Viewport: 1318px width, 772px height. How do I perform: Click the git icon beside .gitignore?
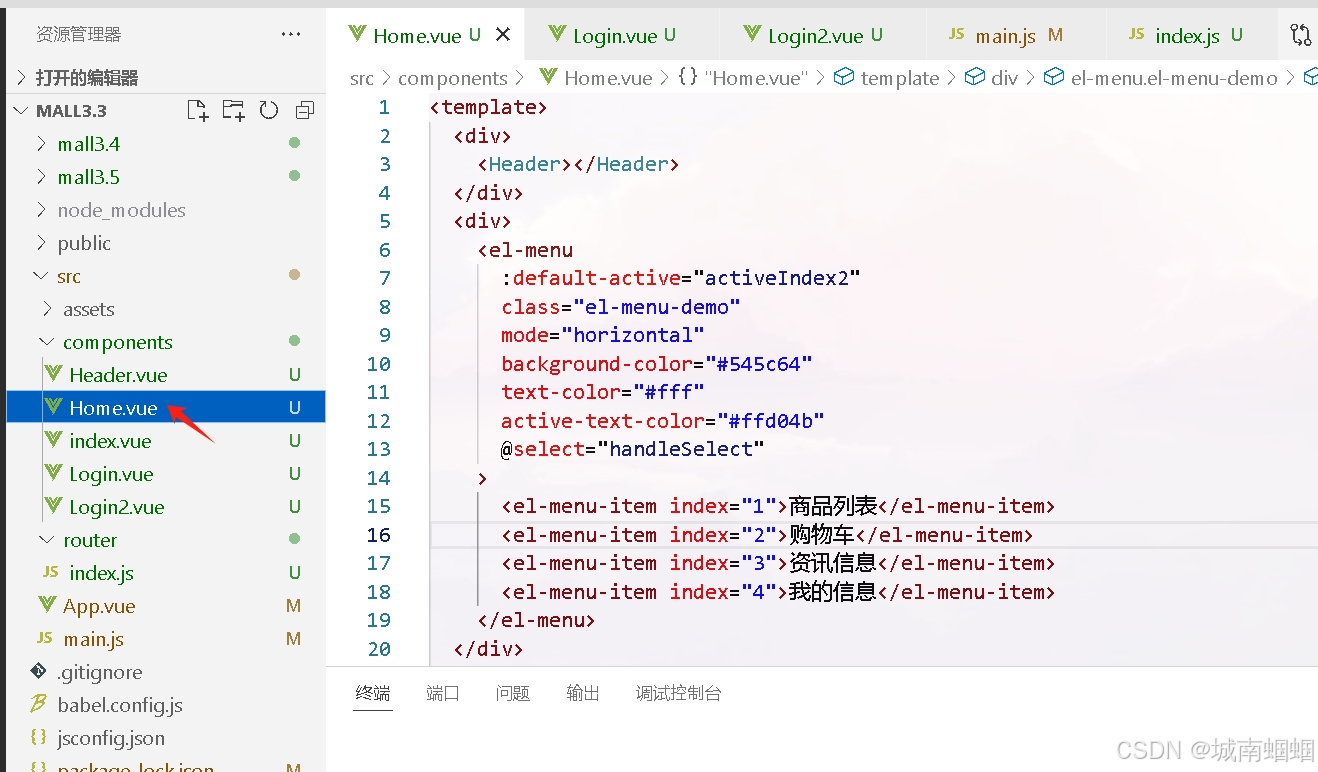39,671
